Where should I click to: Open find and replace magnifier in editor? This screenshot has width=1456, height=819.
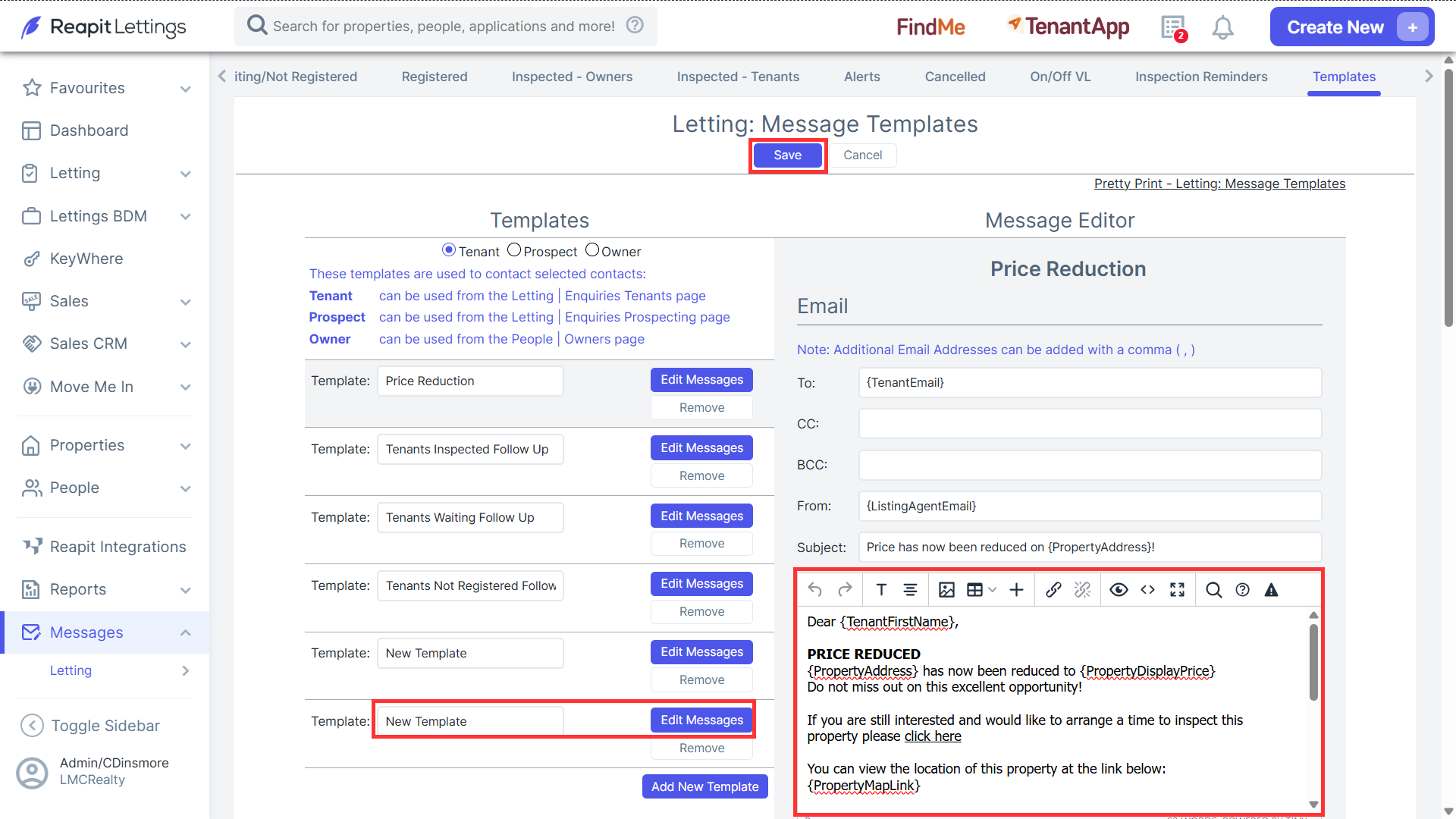pyautogui.click(x=1213, y=590)
